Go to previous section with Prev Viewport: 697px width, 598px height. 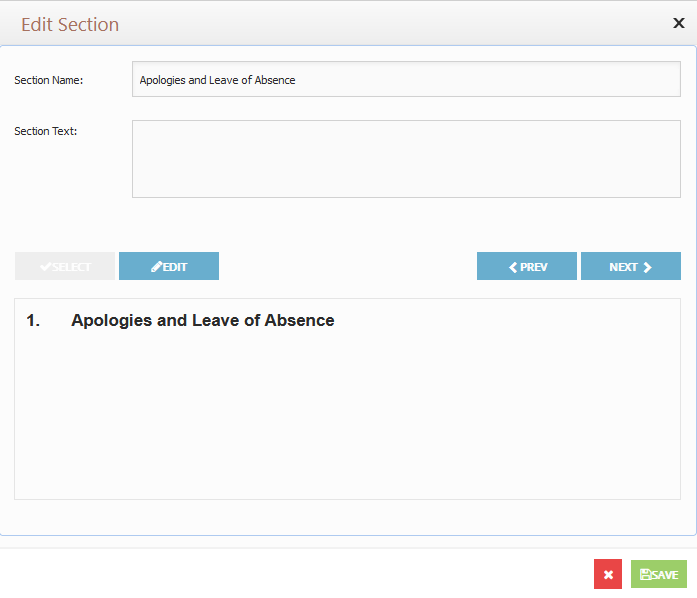[527, 266]
